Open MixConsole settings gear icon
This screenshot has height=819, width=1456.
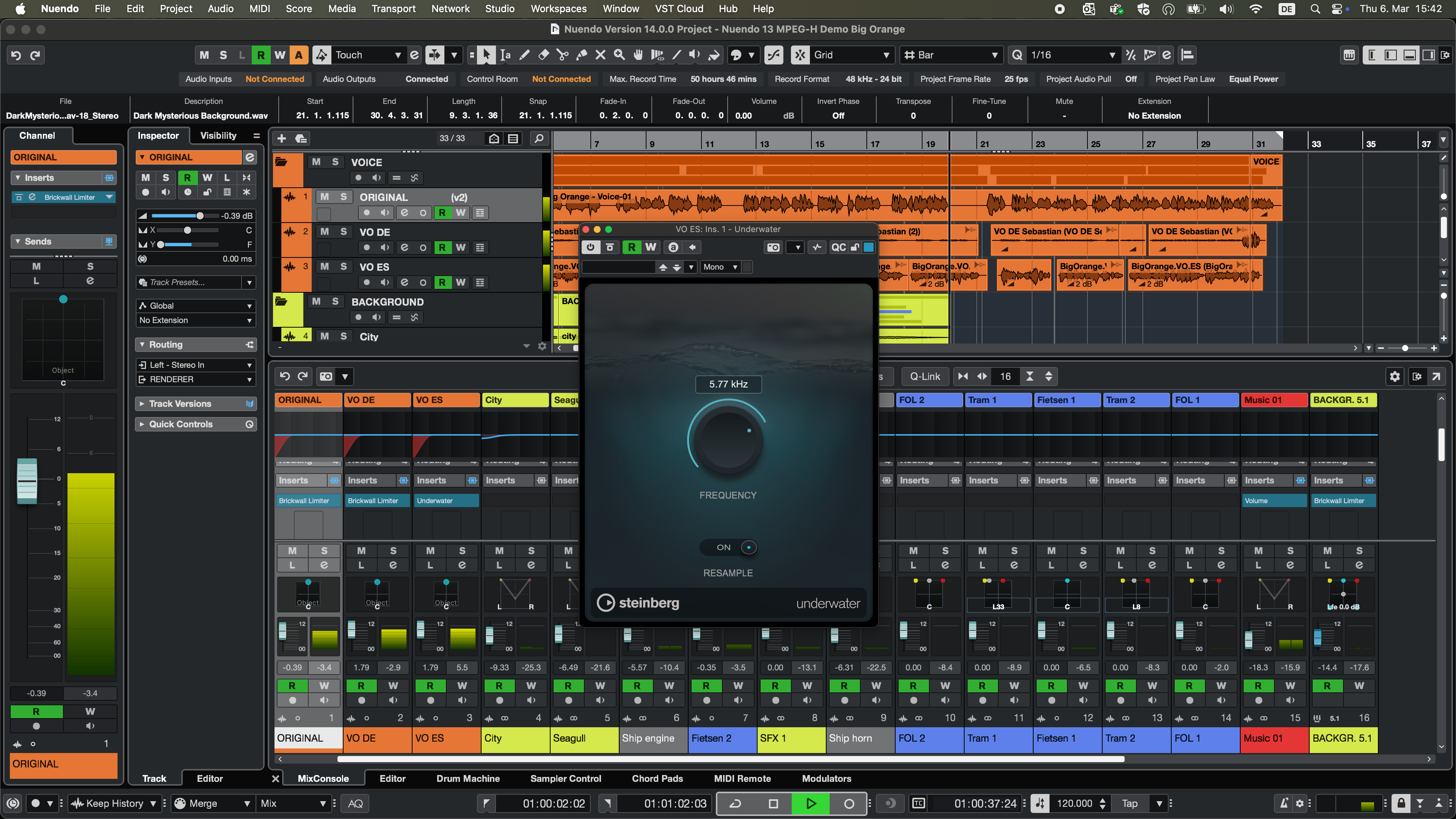click(1395, 377)
